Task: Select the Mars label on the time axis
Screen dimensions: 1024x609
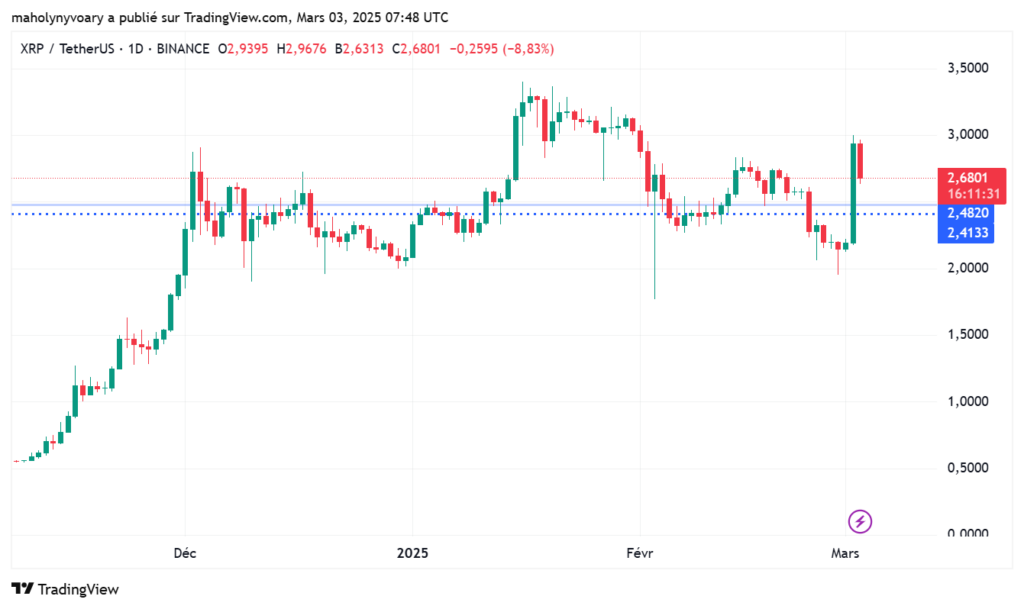Action: [845, 552]
